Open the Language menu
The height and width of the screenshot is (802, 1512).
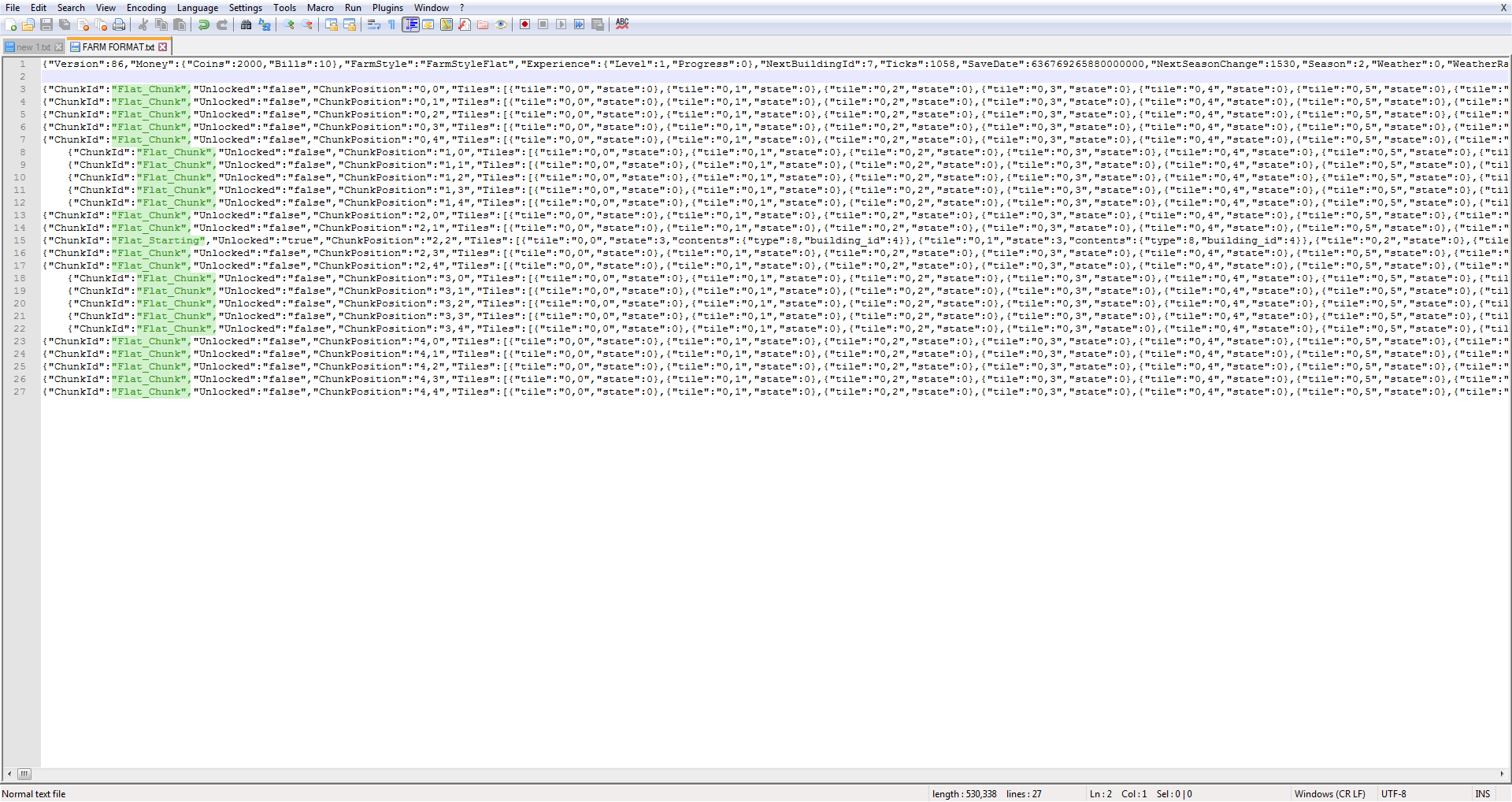pos(198,8)
